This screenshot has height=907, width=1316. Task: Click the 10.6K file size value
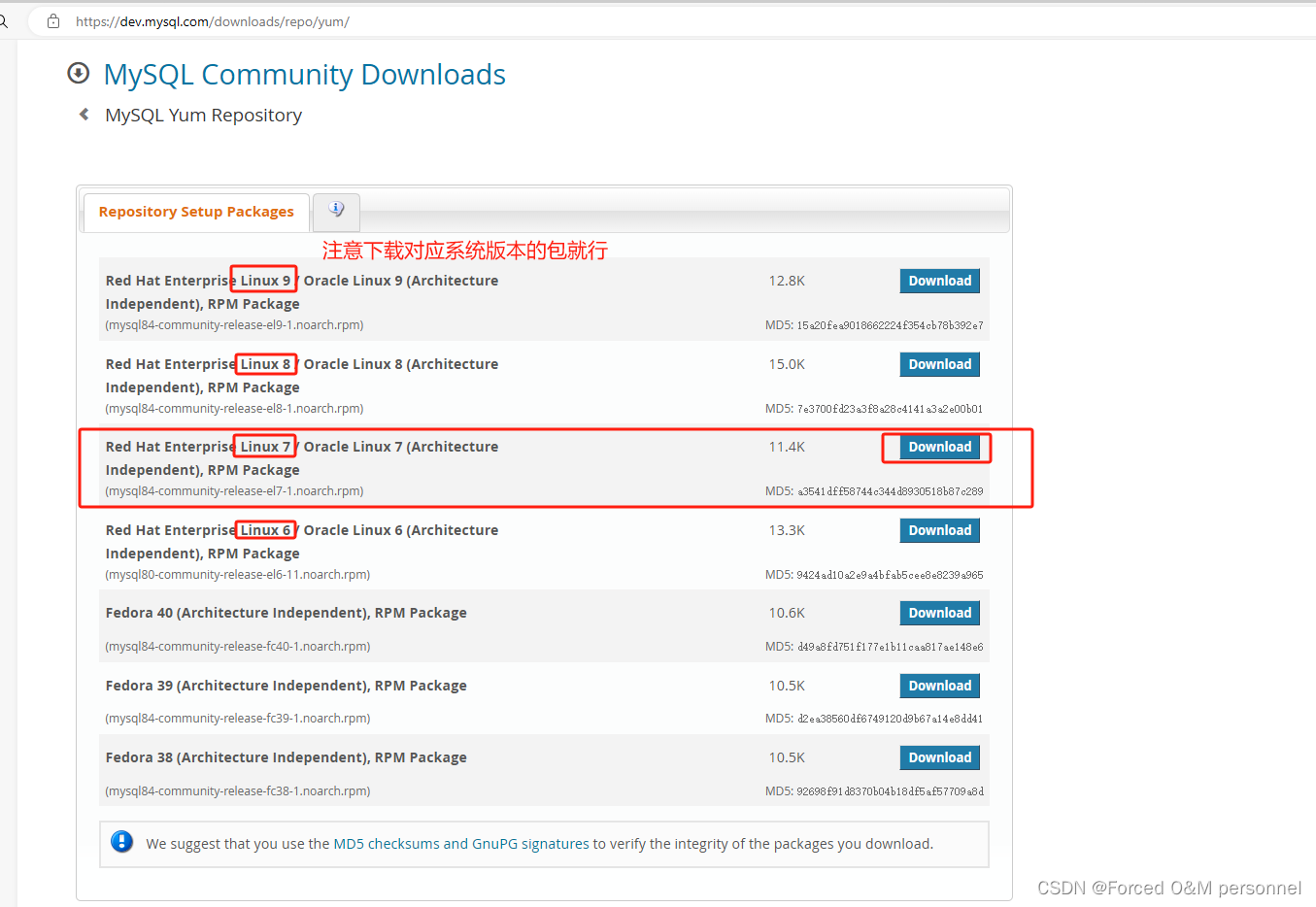787,613
